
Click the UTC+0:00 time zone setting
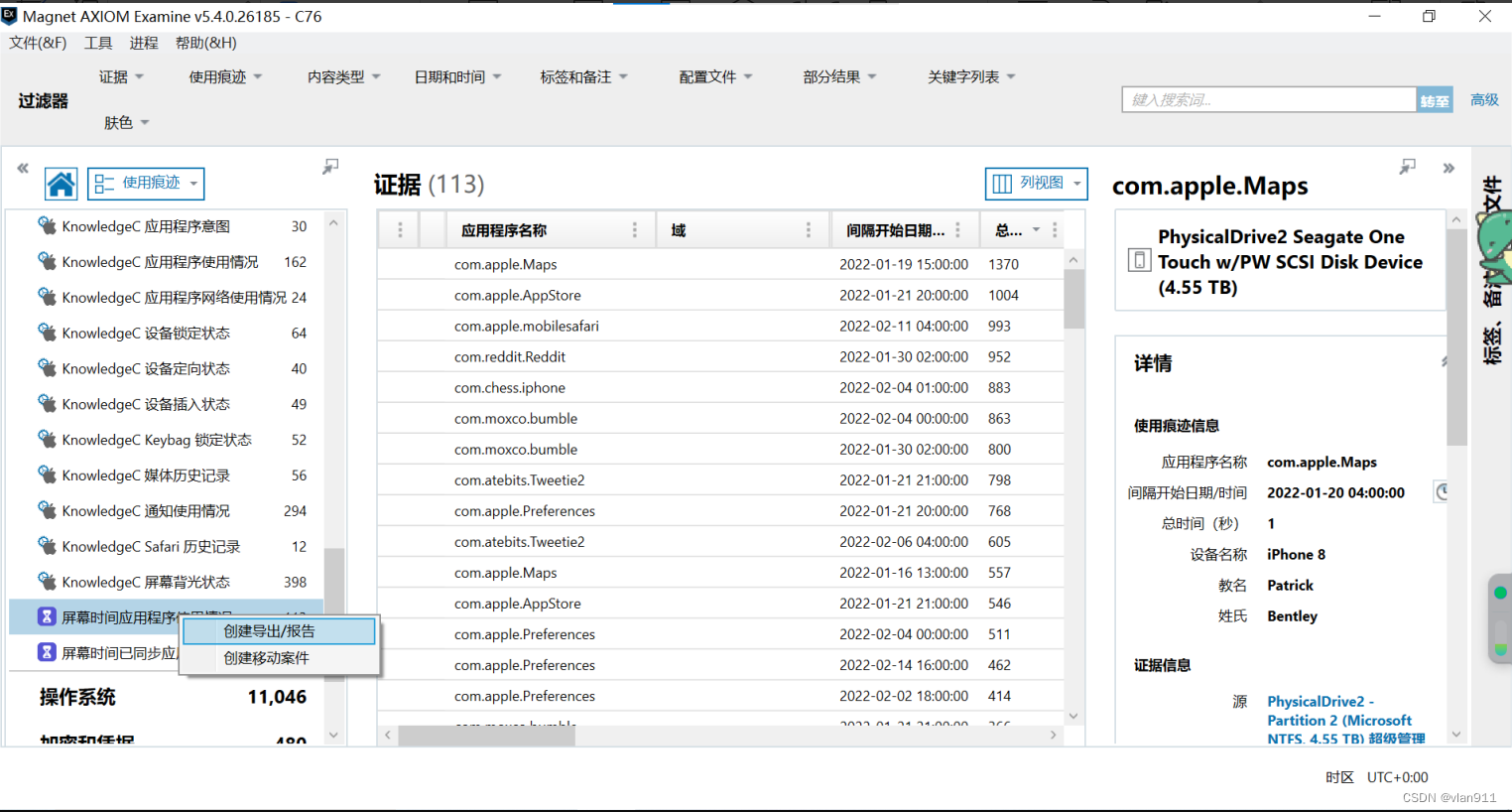(x=1397, y=777)
